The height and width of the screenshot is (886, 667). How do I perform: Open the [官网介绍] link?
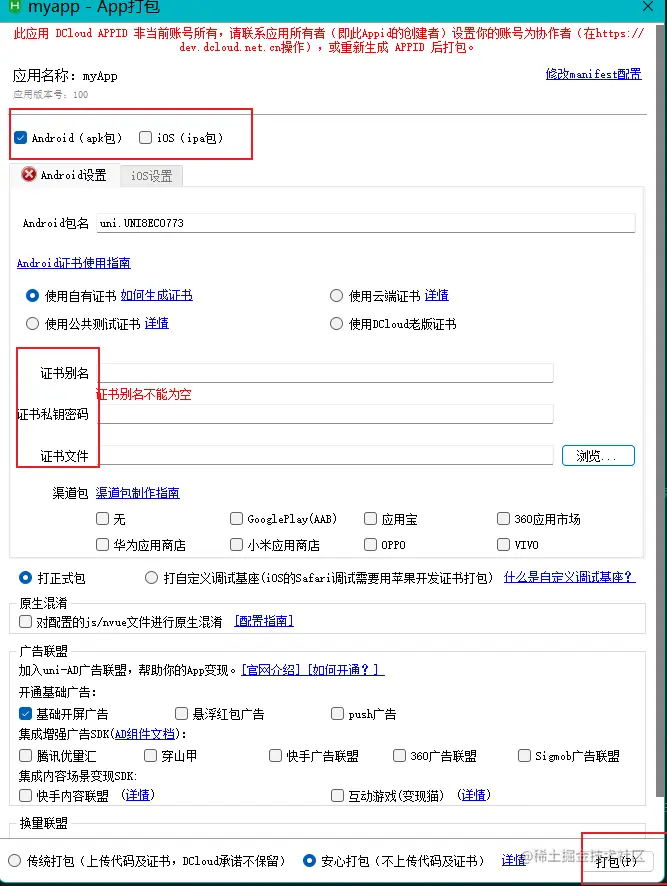[271, 670]
